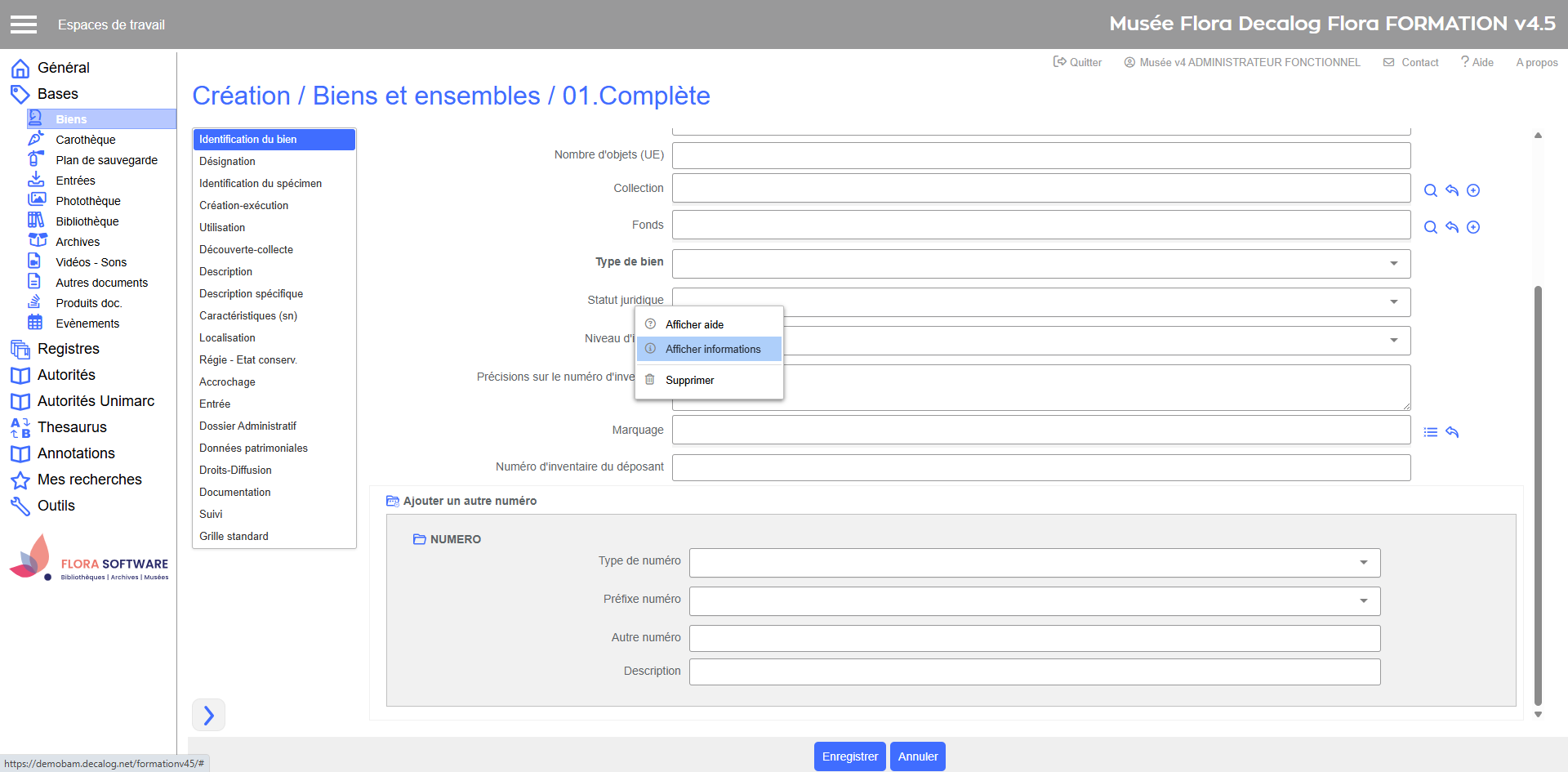Viewport: 1568px width, 772px height.
Task: Click the add icon beside Fonds field
Action: (1472, 227)
